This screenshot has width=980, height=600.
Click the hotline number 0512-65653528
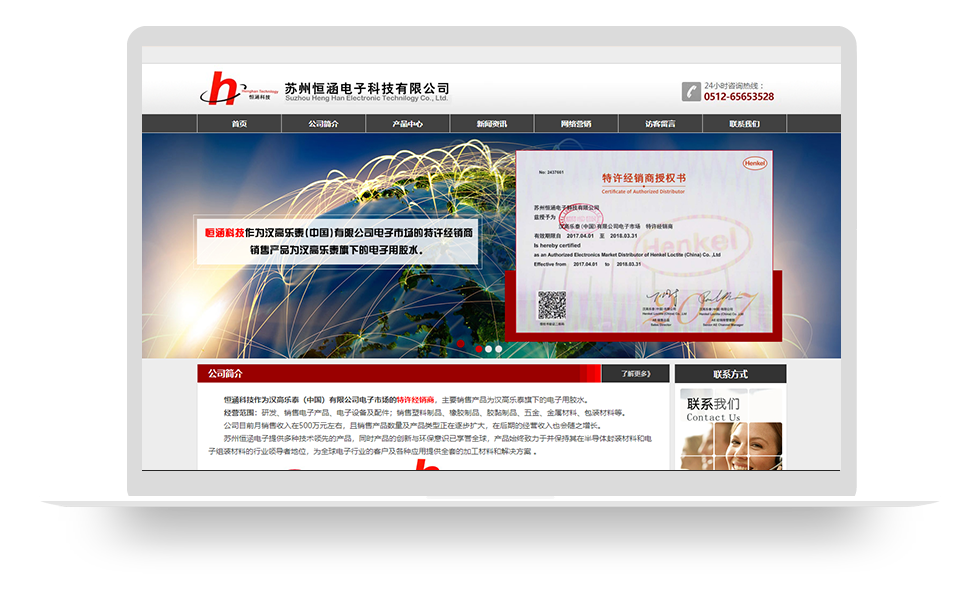pos(739,97)
